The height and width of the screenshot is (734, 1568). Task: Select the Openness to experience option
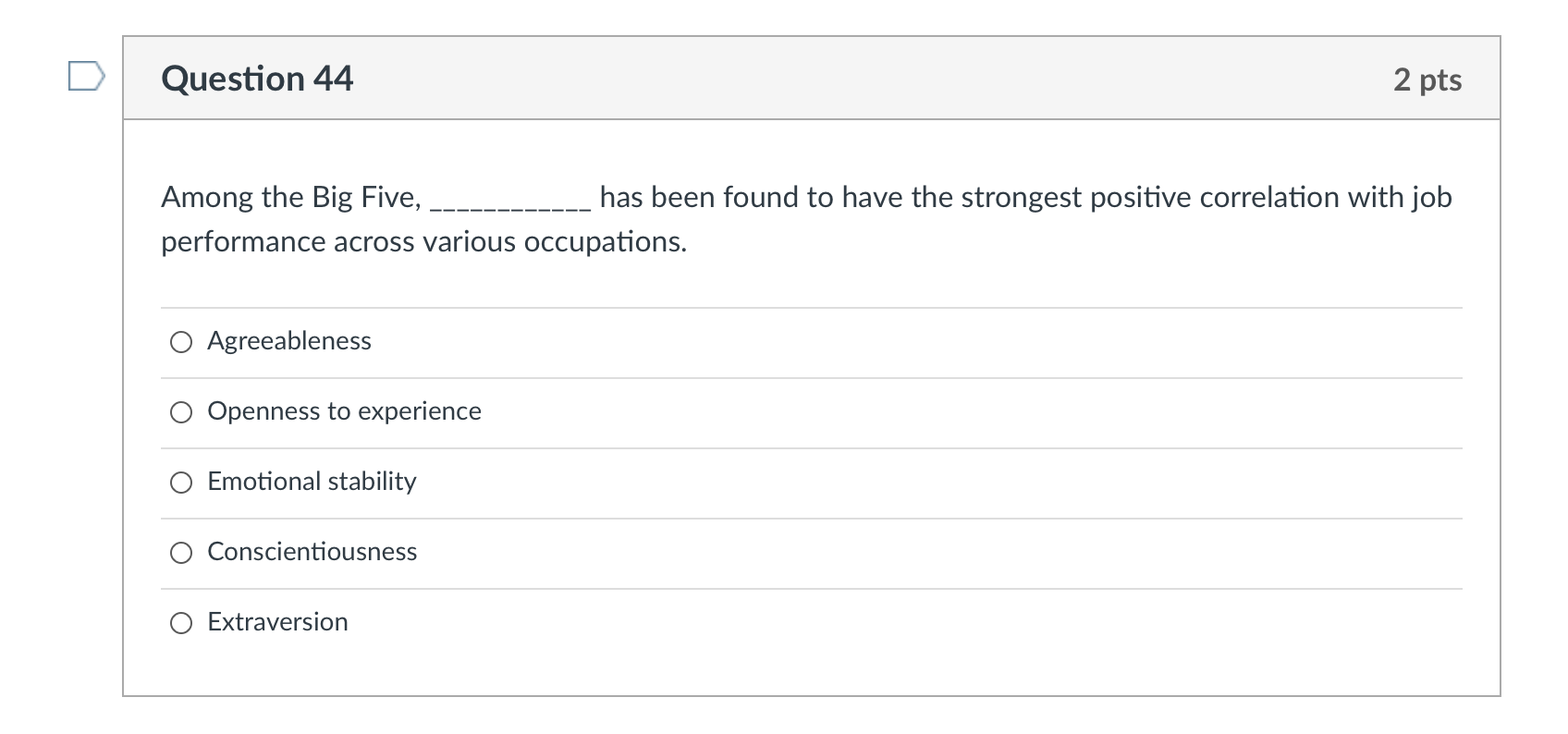tap(180, 411)
